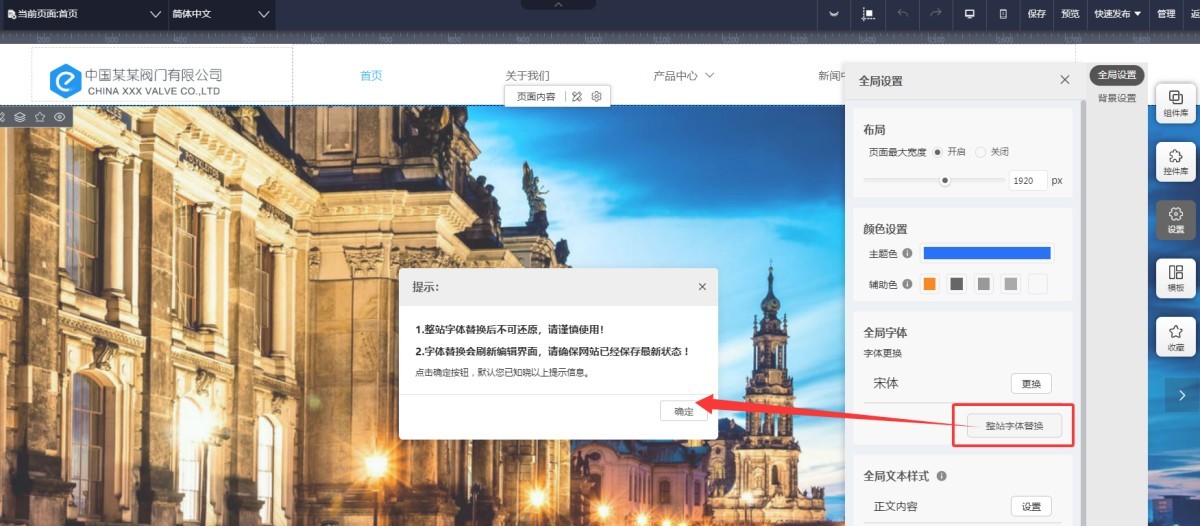Click the eye-shaped hide icon in top toolbar
Image resolution: width=1200 pixels, height=526 pixels.
click(x=834, y=14)
